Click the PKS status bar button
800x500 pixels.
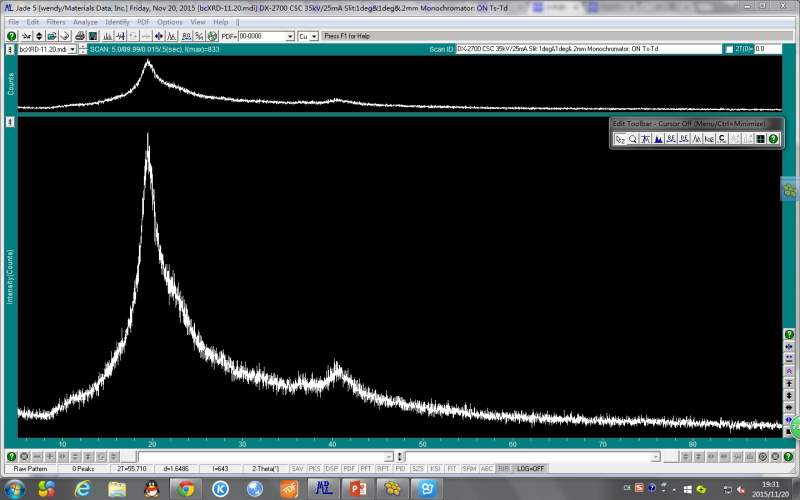click(314, 468)
